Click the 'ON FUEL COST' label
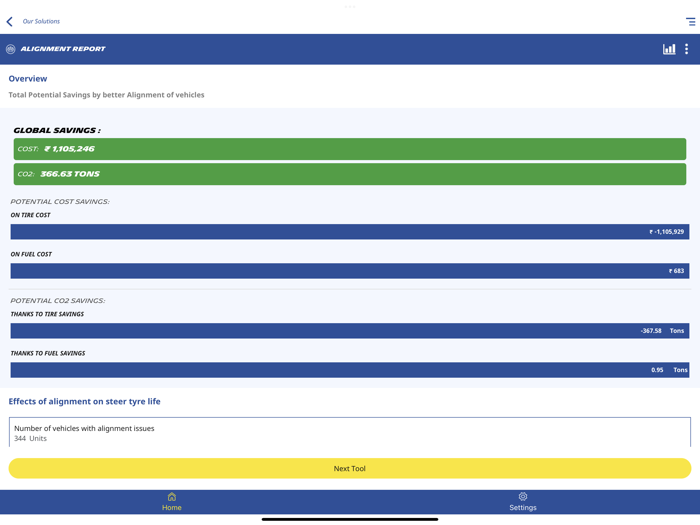Image resolution: width=700 pixels, height=525 pixels. point(31,254)
